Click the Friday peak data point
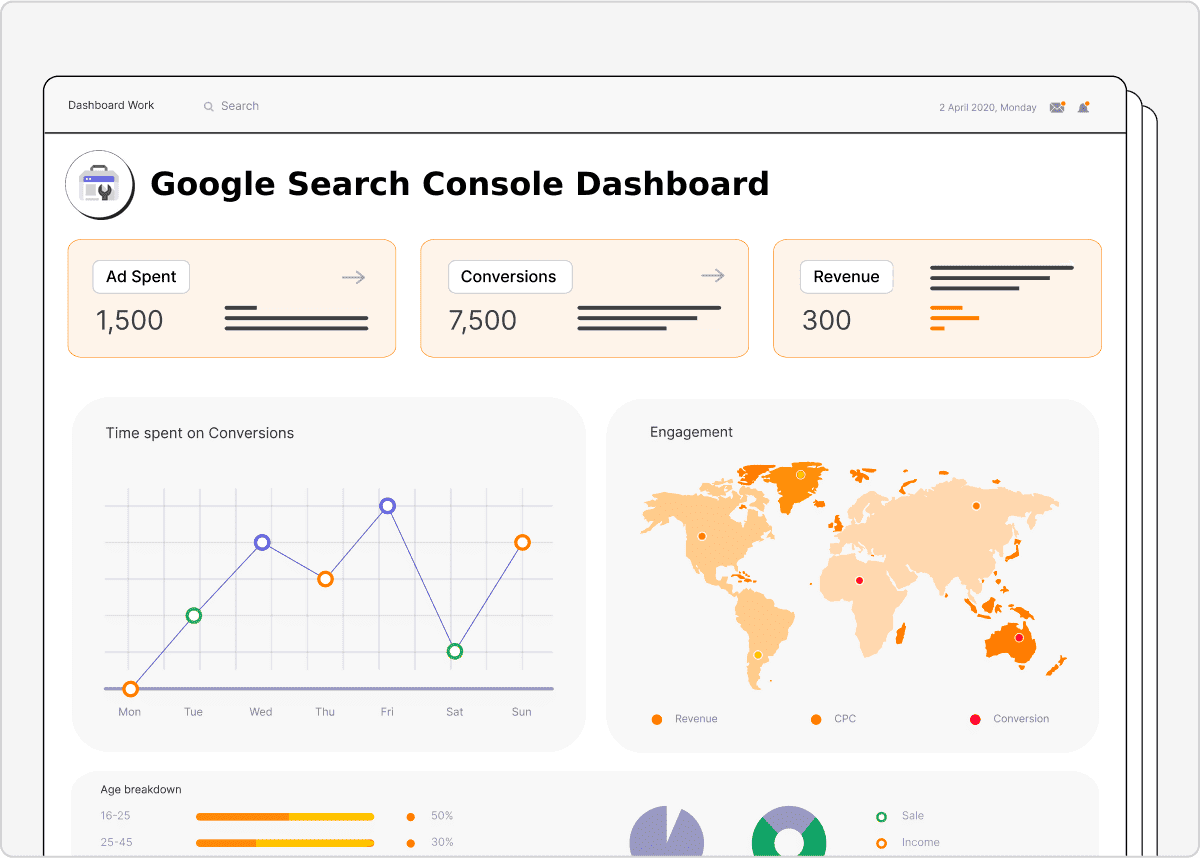1200x858 pixels. pos(388,506)
